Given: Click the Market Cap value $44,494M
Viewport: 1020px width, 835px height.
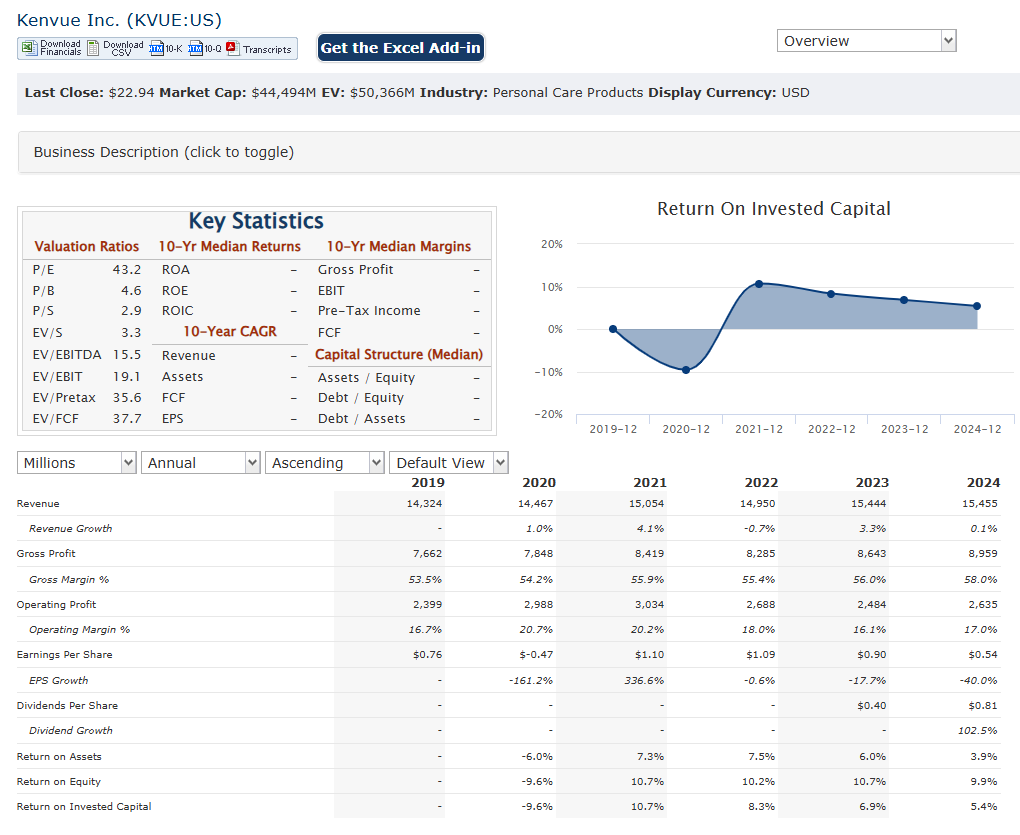Looking at the screenshot, I should point(284,93).
